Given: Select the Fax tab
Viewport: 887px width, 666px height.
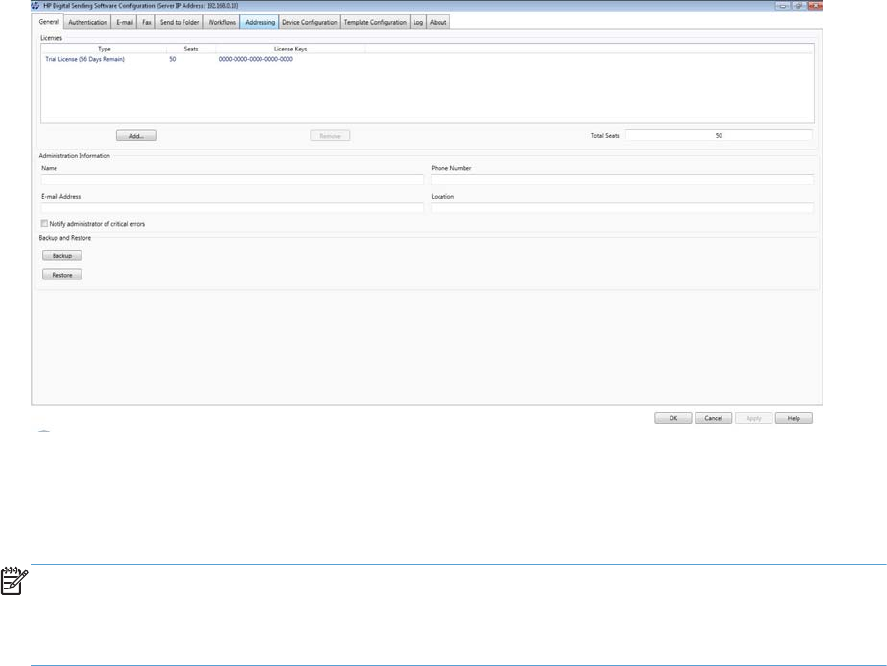Looking at the screenshot, I should (x=147, y=23).
